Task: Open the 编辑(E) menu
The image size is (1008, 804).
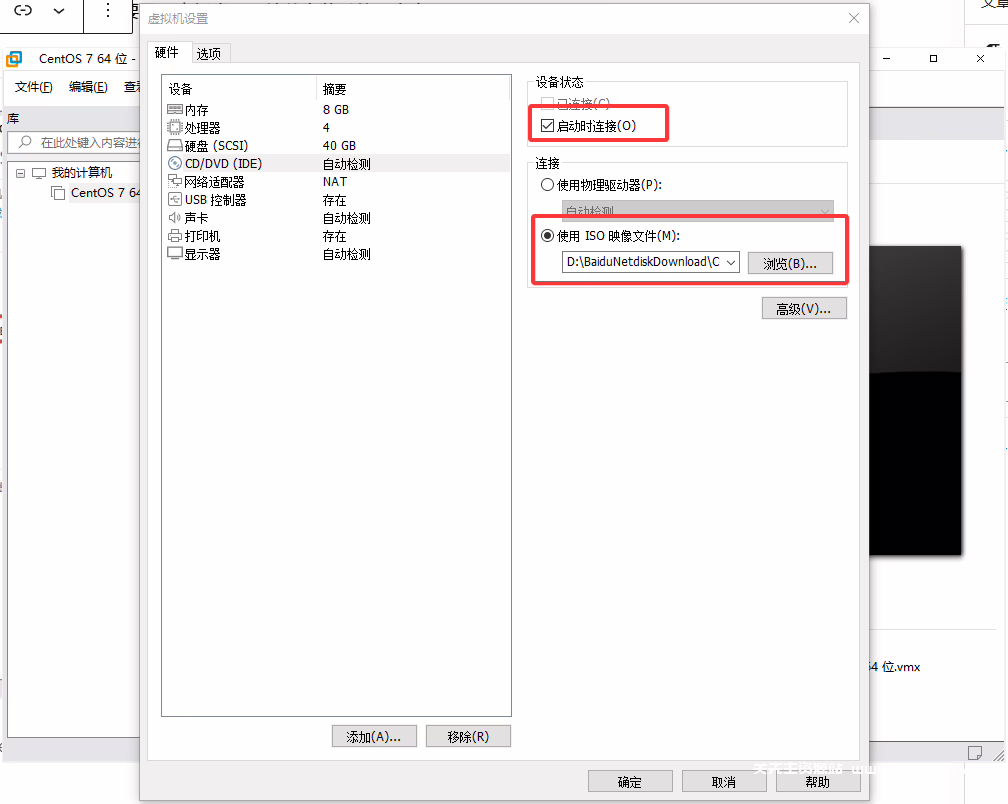Action: (x=89, y=87)
